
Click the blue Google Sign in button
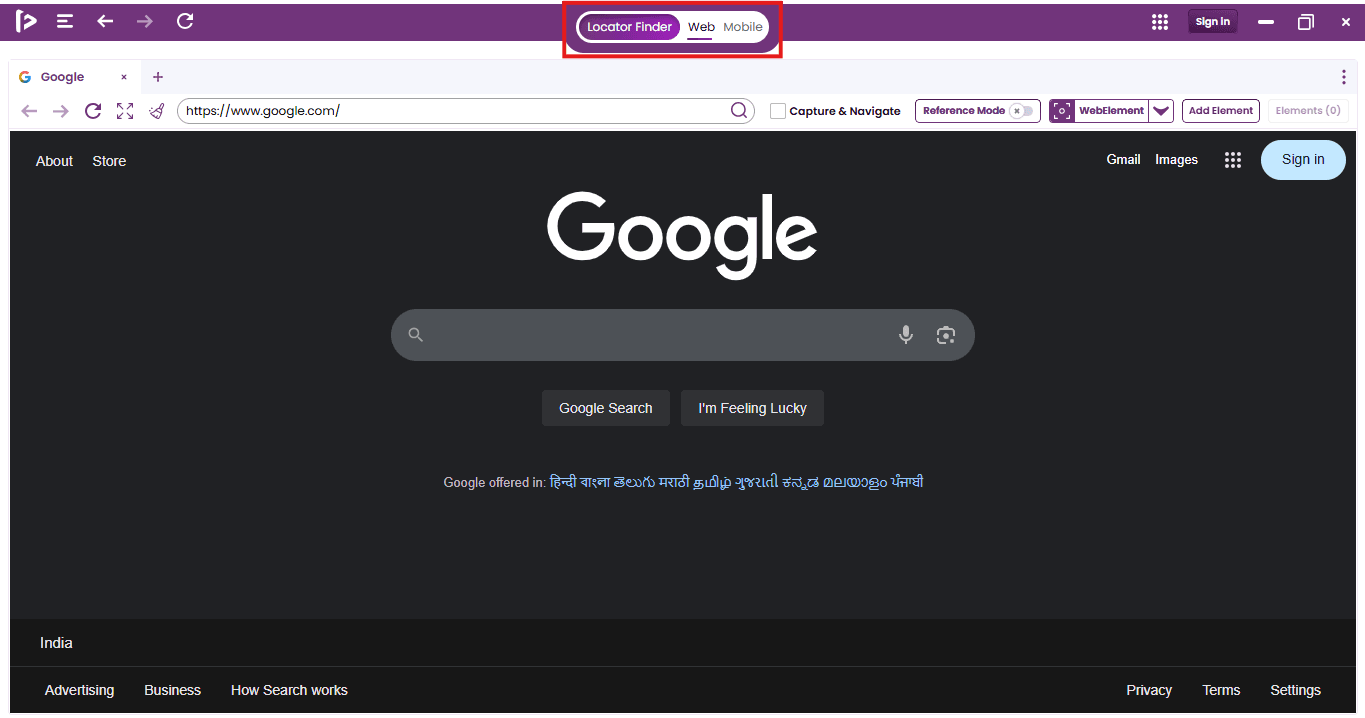1303,160
